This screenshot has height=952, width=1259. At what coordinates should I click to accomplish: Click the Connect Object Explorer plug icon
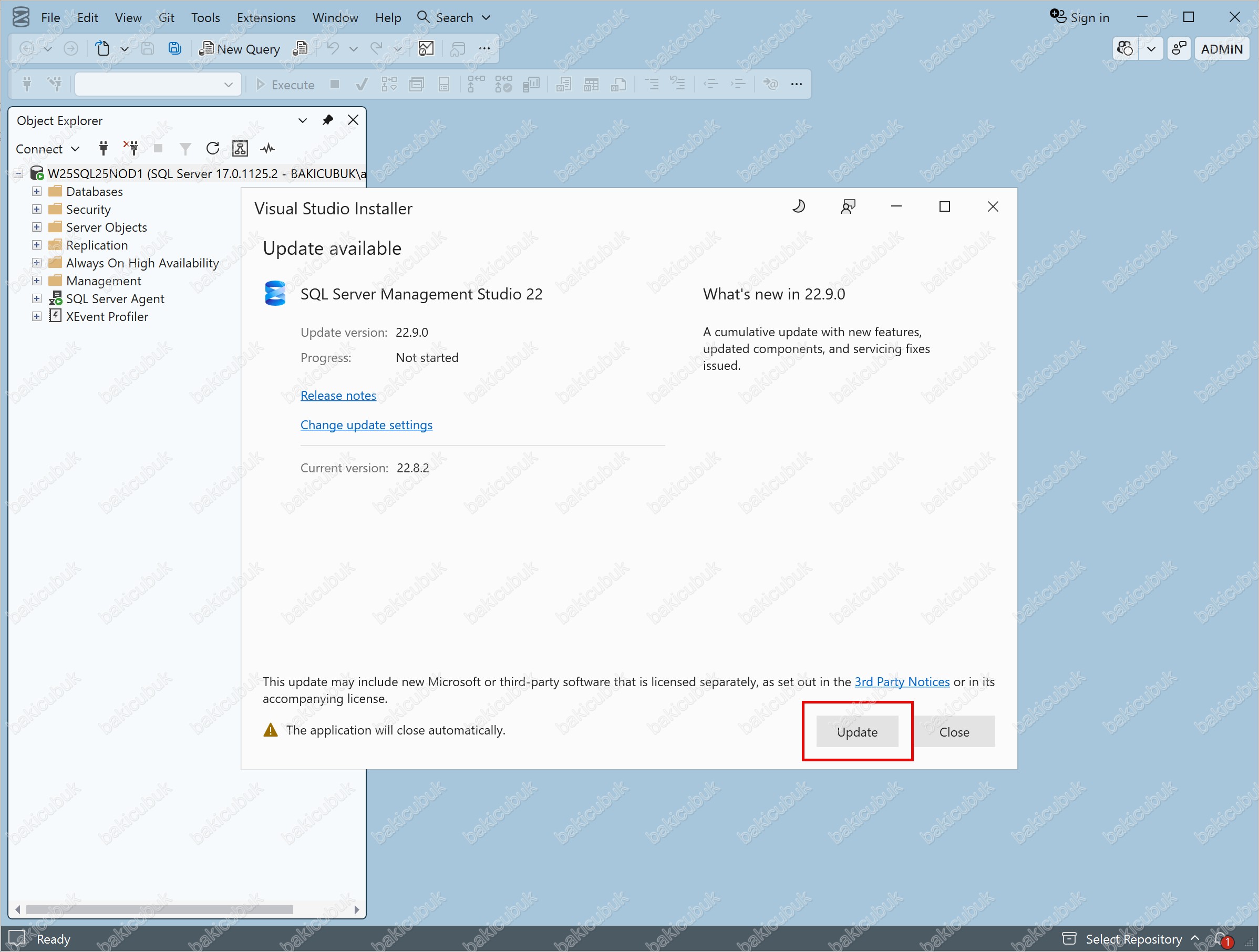click(103, 149)
